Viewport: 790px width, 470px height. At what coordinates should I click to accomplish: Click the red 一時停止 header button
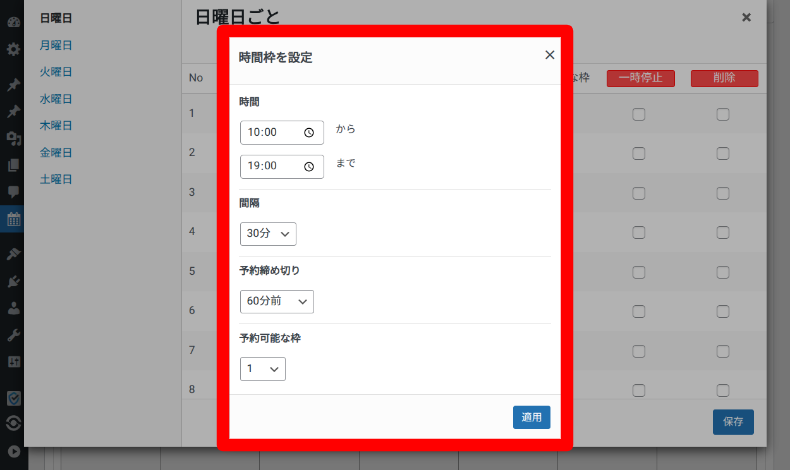640,78
